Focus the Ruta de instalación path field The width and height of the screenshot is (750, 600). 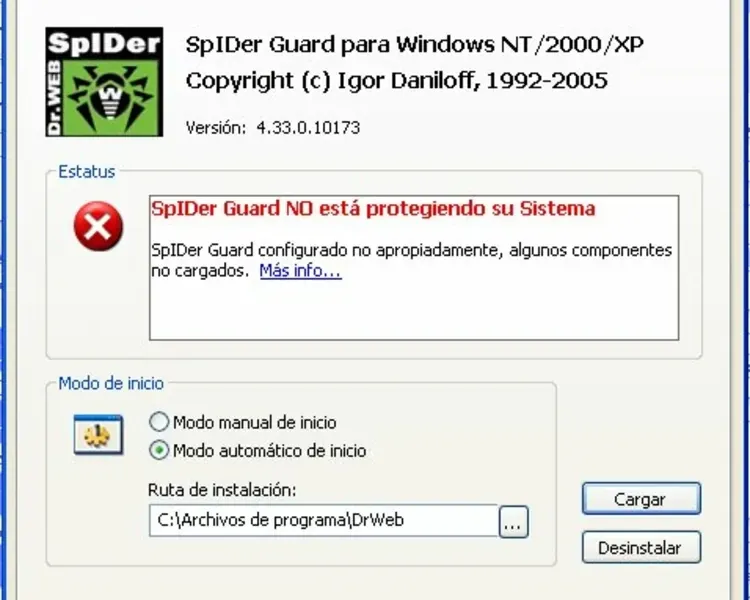324,521
